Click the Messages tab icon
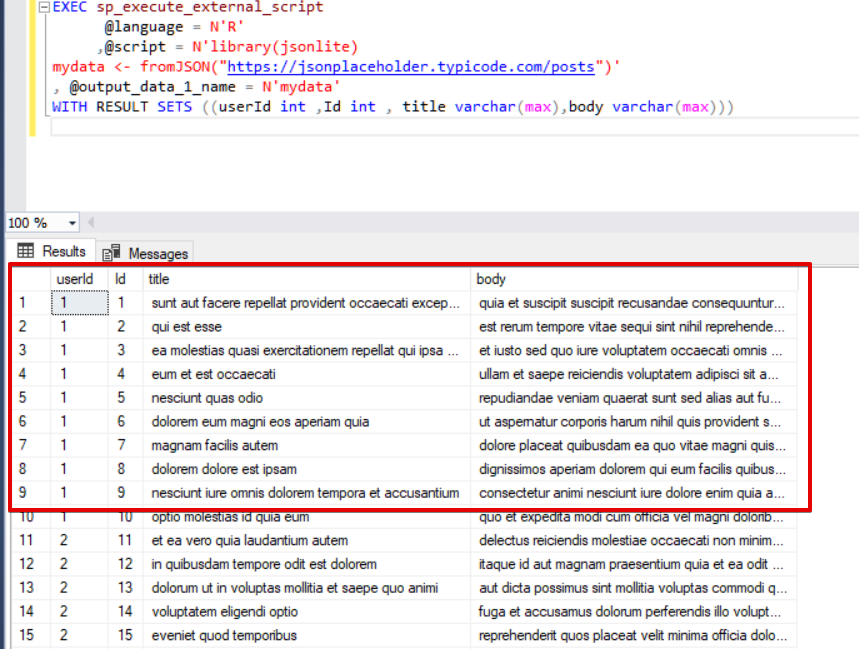 (x=111, y=252)
